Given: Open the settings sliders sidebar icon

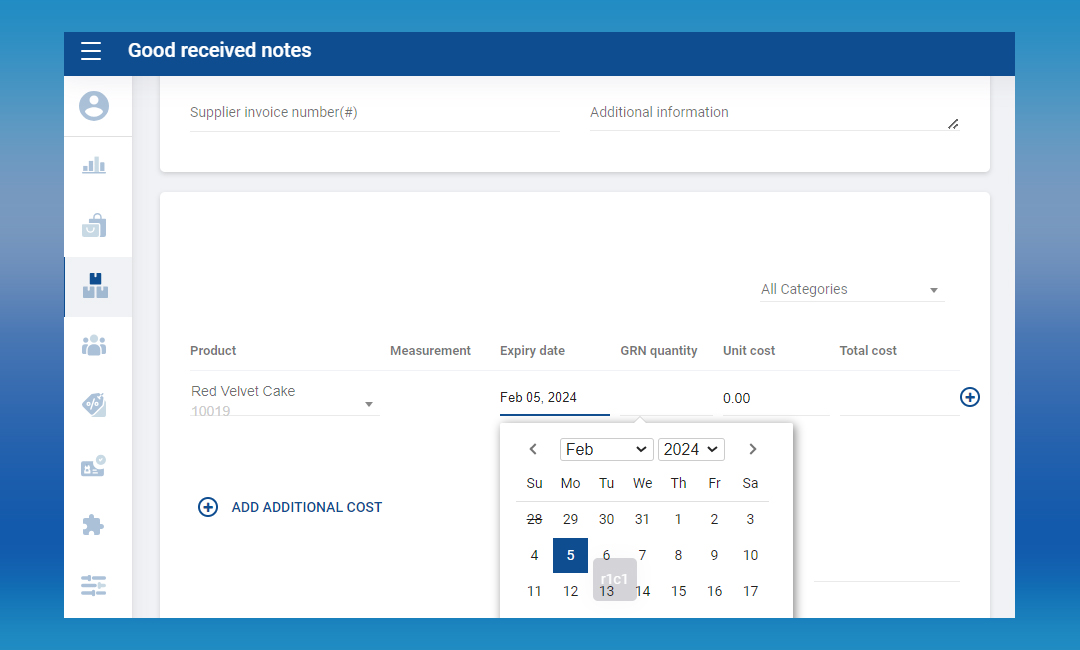Looking at the screenshot, I should click(94, 585).
